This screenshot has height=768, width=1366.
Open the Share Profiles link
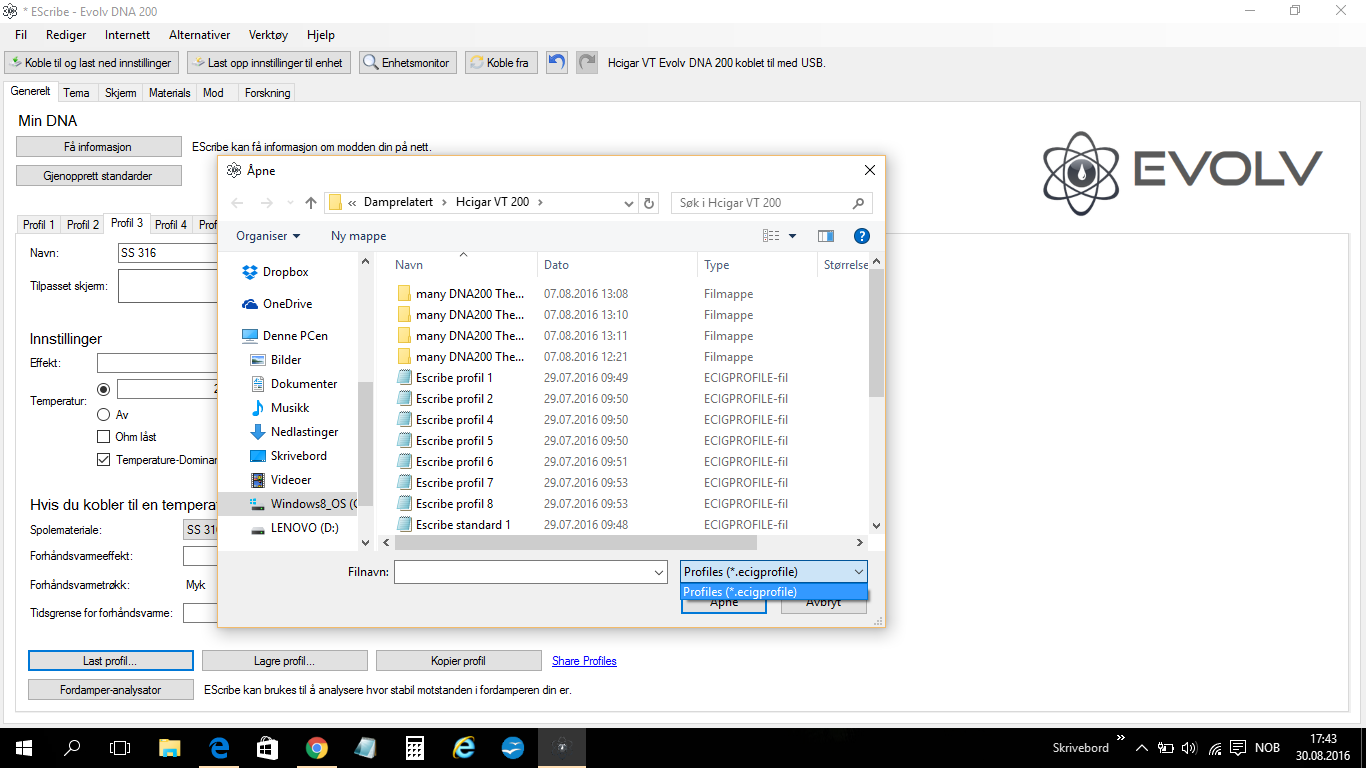[584, 661]
